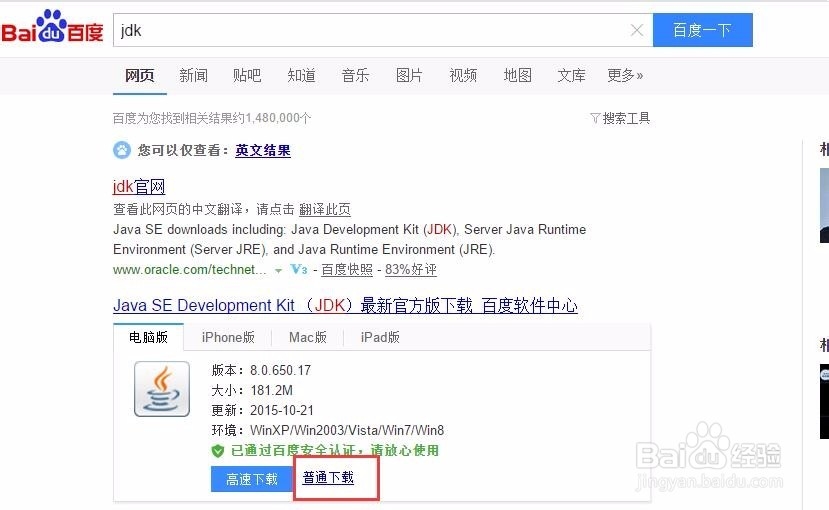This screenshot has height=510, width=829.
Task: Click the www.oracle.com/technet... URL
Action: click(x=189, y=270)
